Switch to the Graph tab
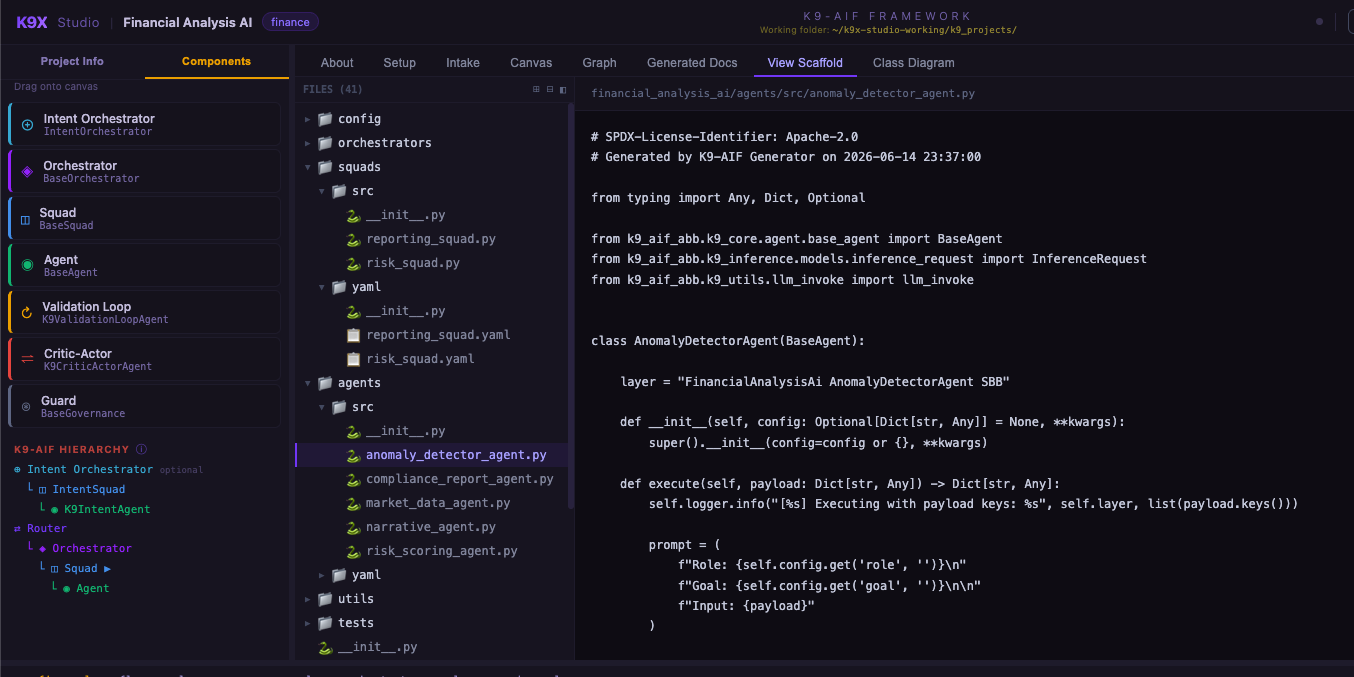This screenshot has width=1354, height=677. coord(599,62)
